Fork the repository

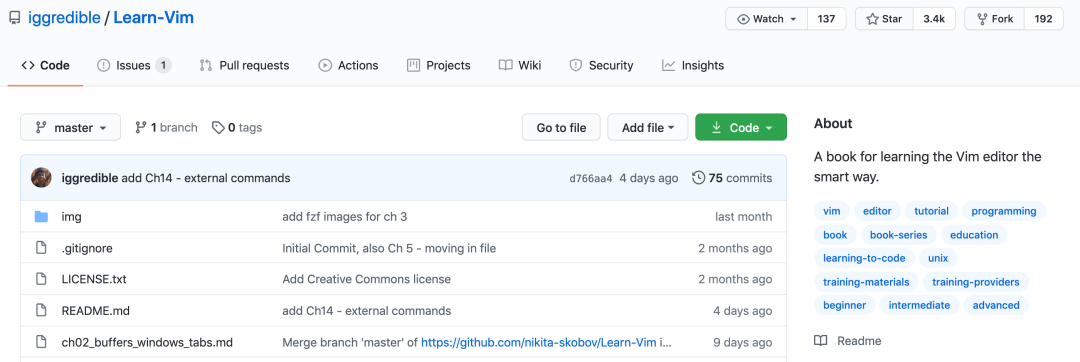[994, 19]
